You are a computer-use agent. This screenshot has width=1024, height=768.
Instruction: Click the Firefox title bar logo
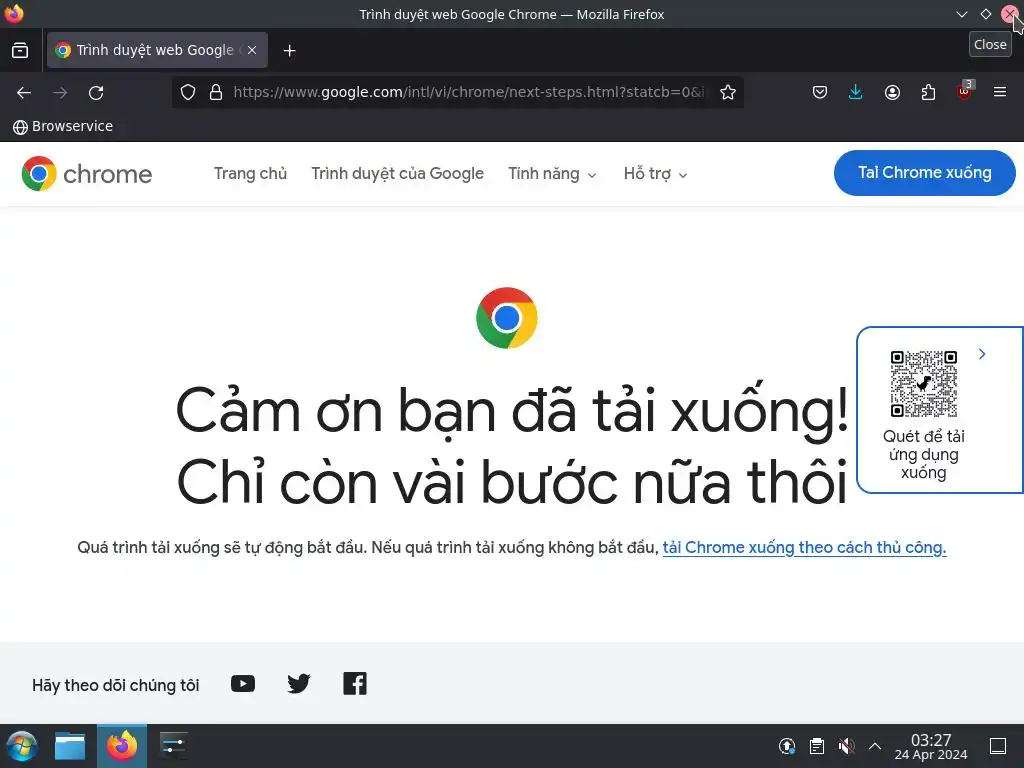tap(14, 13)
